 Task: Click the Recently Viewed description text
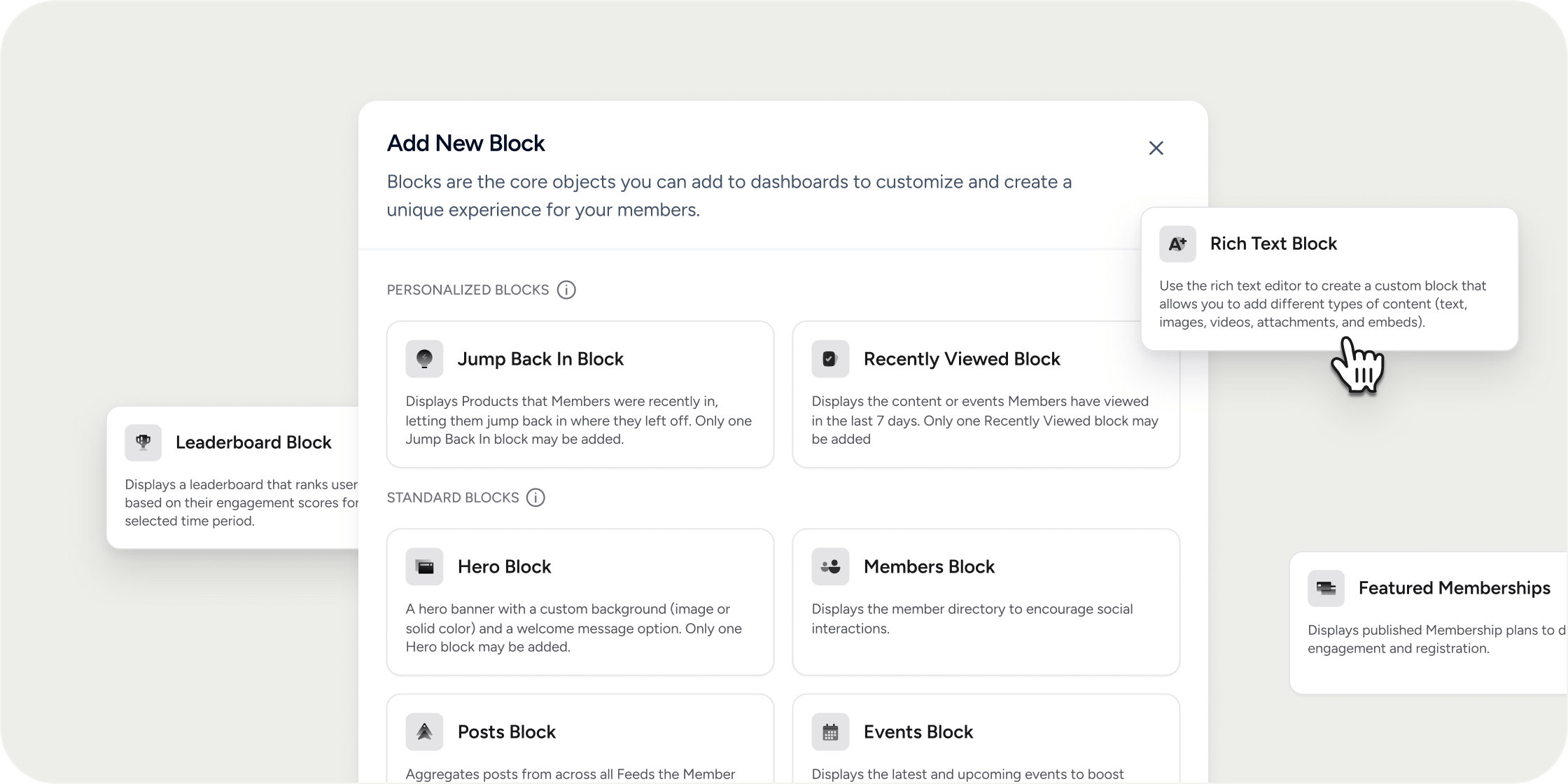[x=985, y=420]
